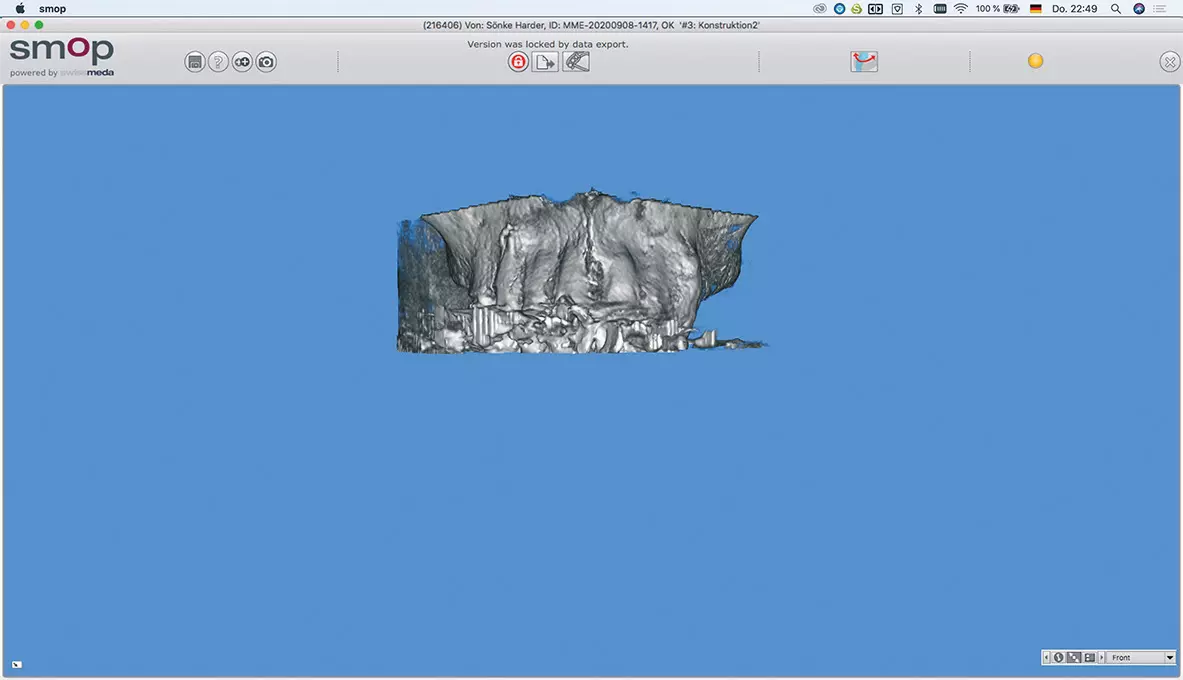Open Siri from the menu bar
The image size is (1183, 680).
coord(1138,9)
